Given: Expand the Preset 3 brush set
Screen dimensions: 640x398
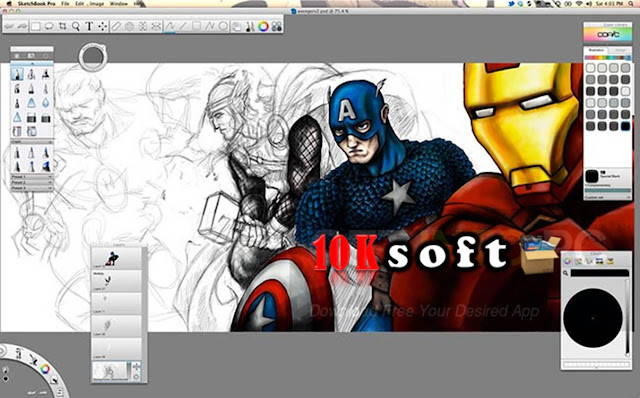Looking at the screenshot, I should [x=32, y=188].
